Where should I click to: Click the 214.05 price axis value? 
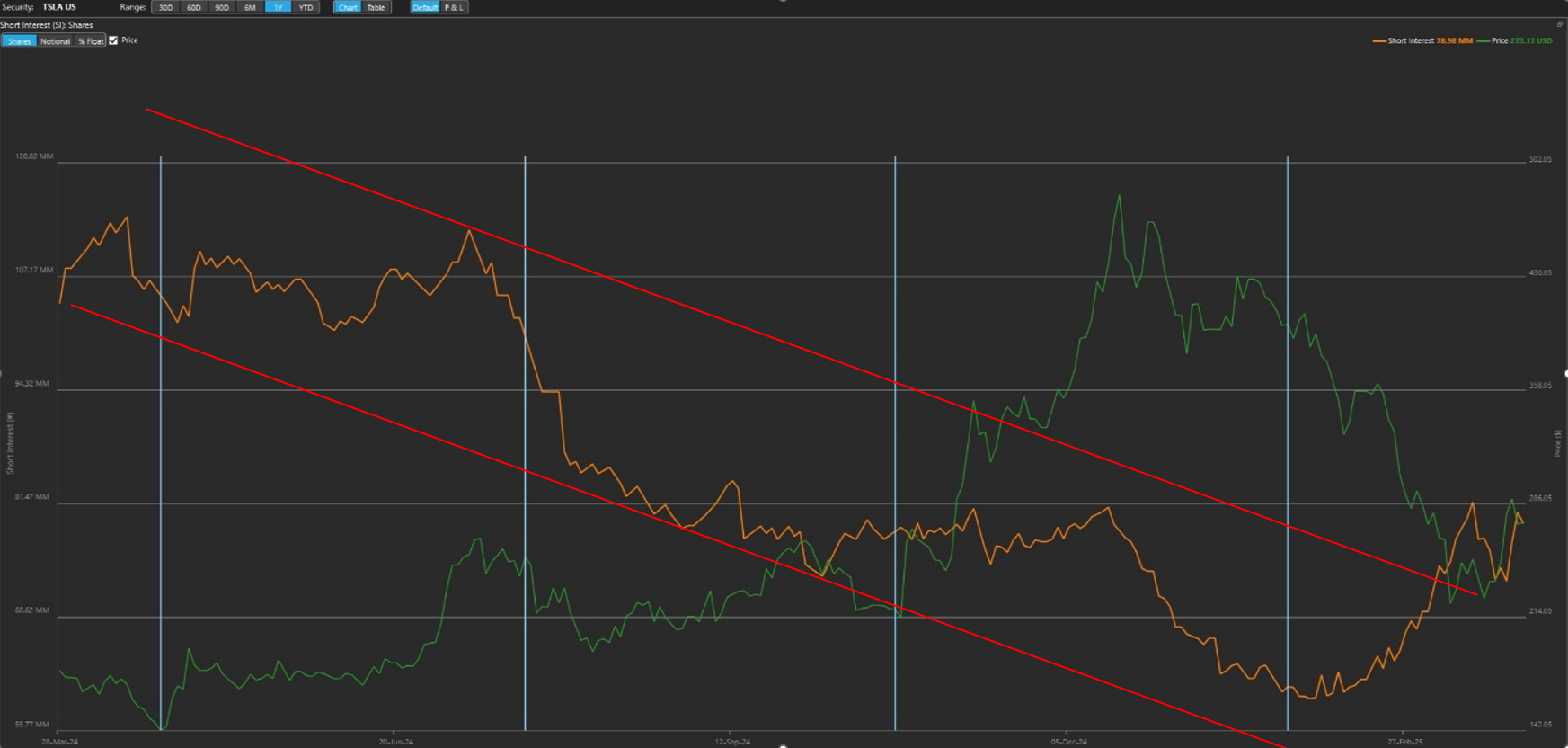pyautogui.click(x=1540, y=610)
